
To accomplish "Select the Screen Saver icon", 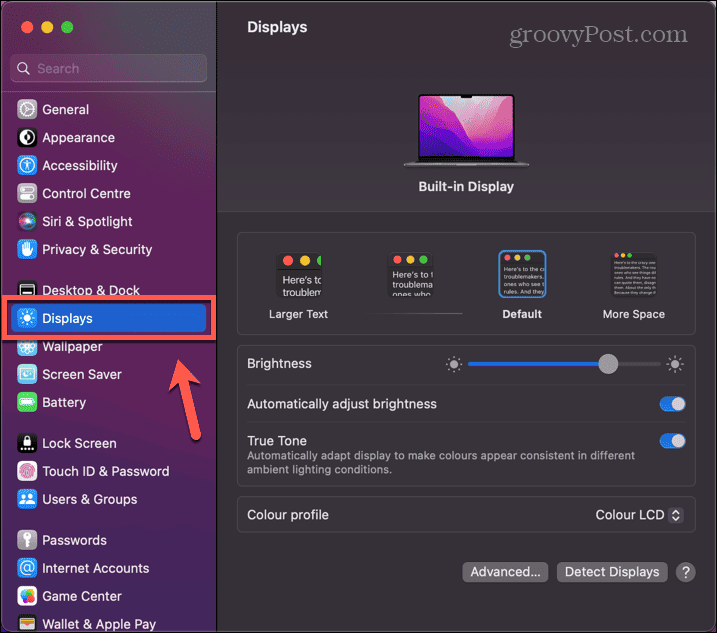I will point(27,374).
